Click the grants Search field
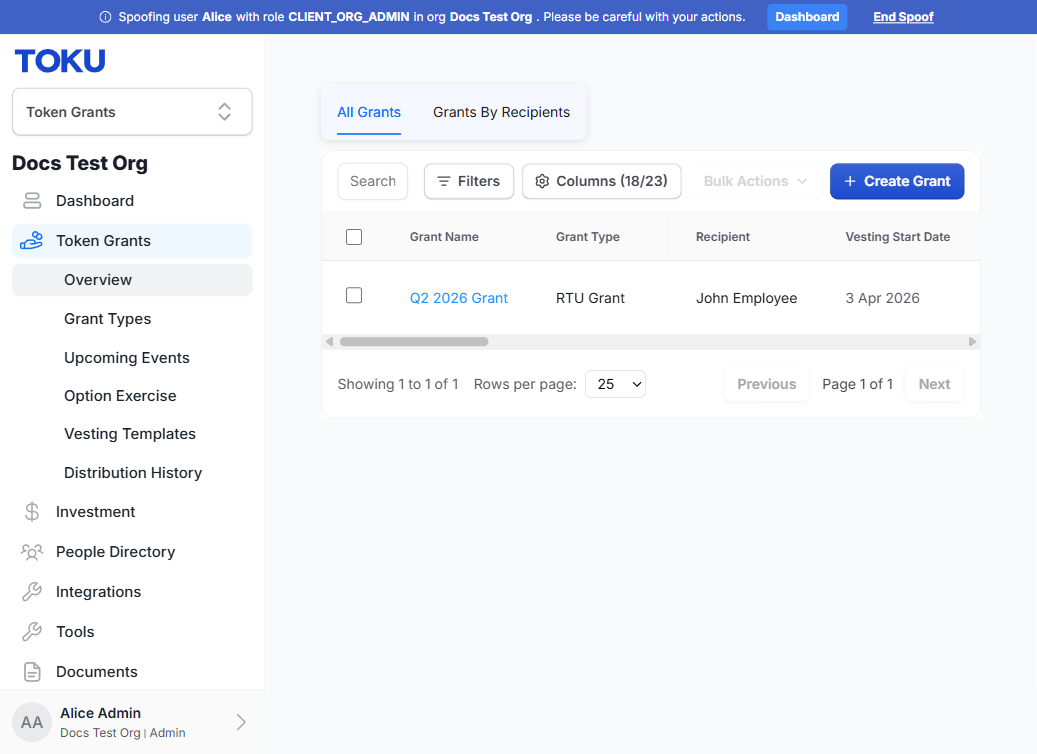This screenshot has width=1037, height=754. [373, 181]
